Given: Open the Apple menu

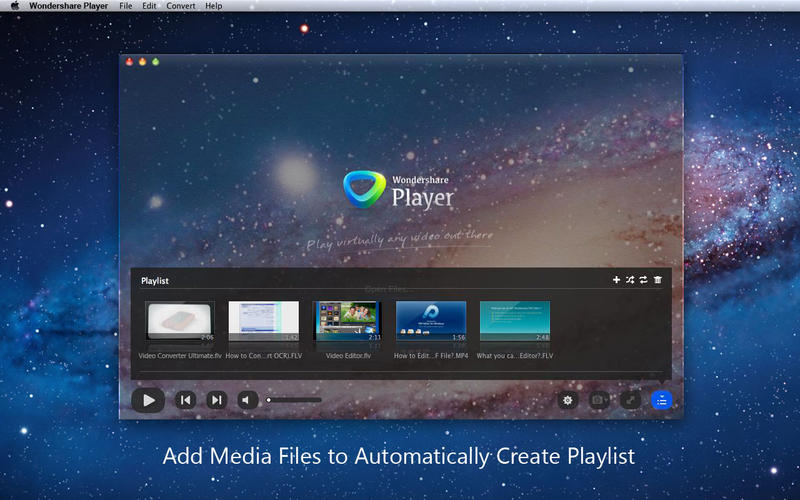Looking at the screenshot, I should [x=14, y=6].
